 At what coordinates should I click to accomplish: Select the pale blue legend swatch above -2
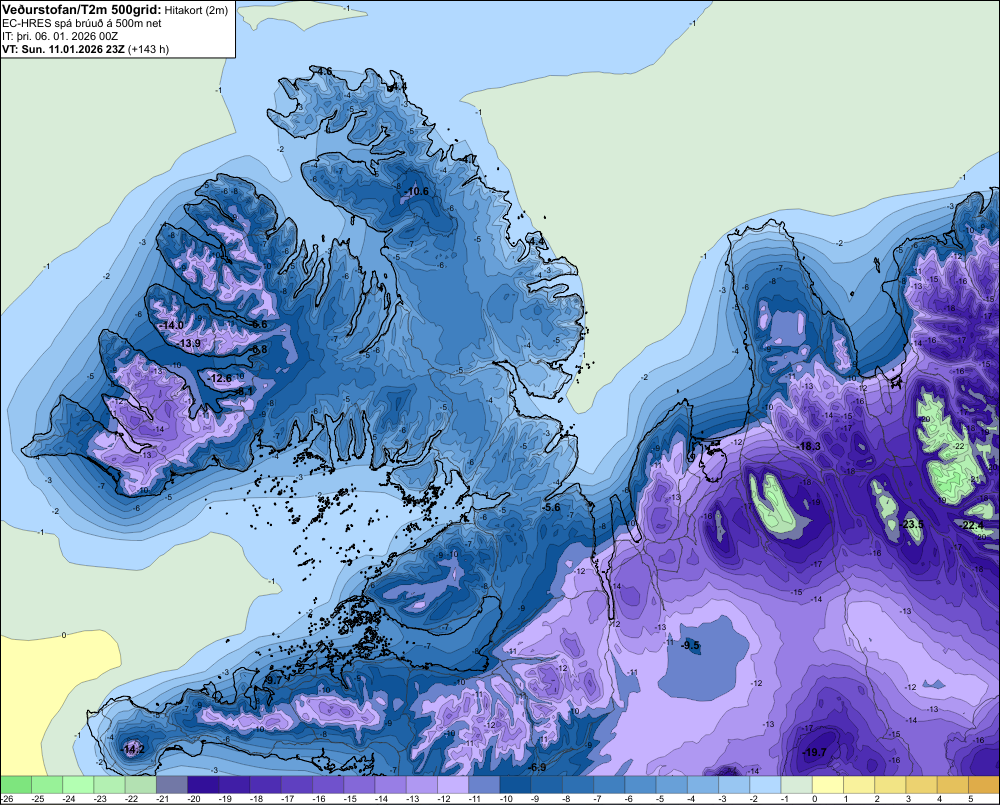765,784
